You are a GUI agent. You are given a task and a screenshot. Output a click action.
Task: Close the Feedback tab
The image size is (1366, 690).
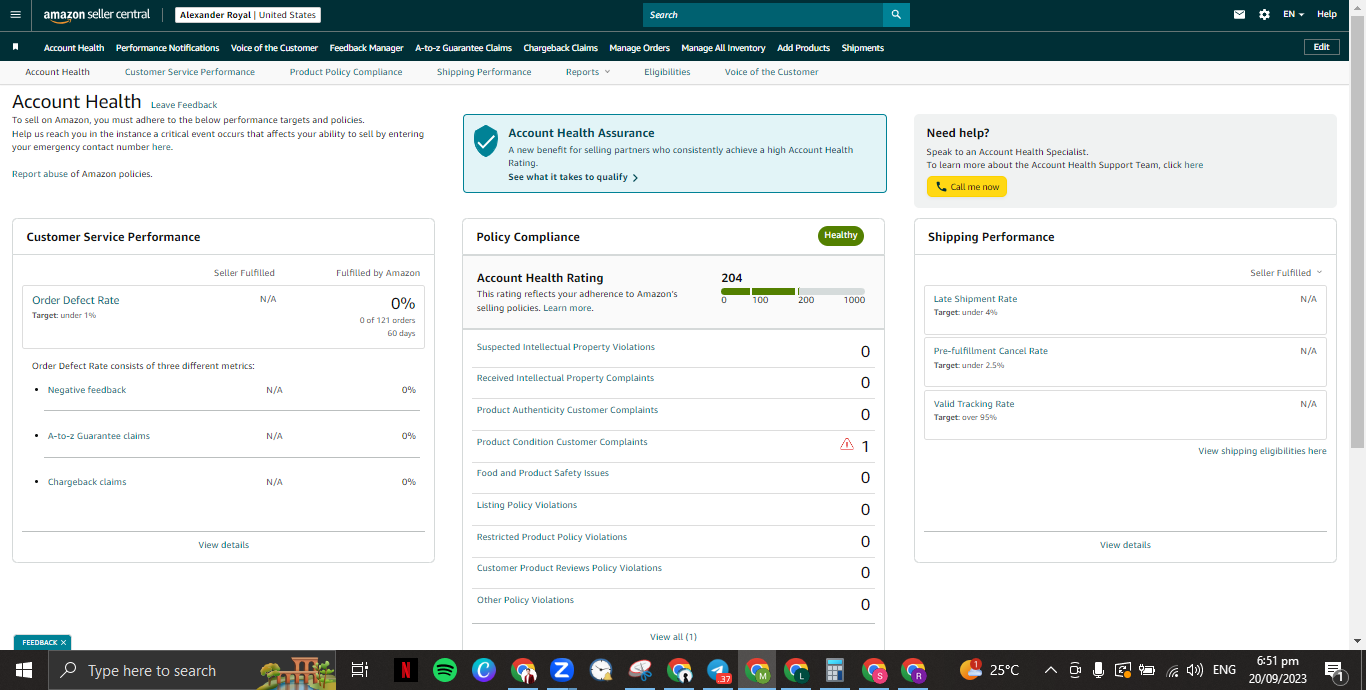click(63, 643)
